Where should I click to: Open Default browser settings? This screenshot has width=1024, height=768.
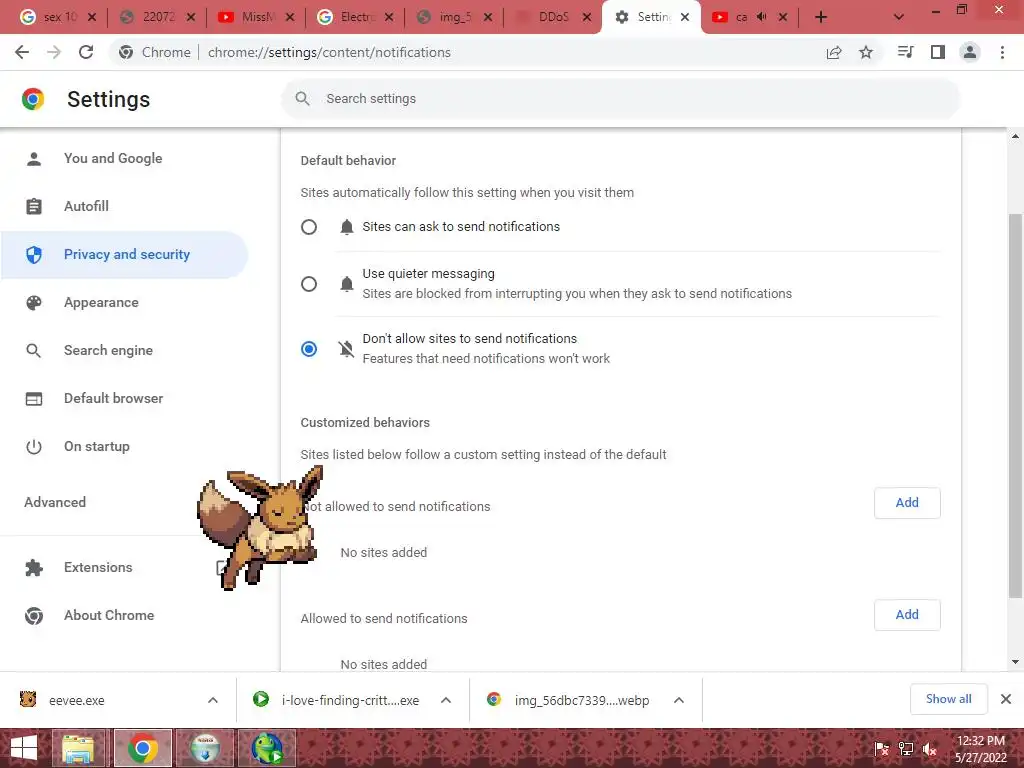(114, 398)
